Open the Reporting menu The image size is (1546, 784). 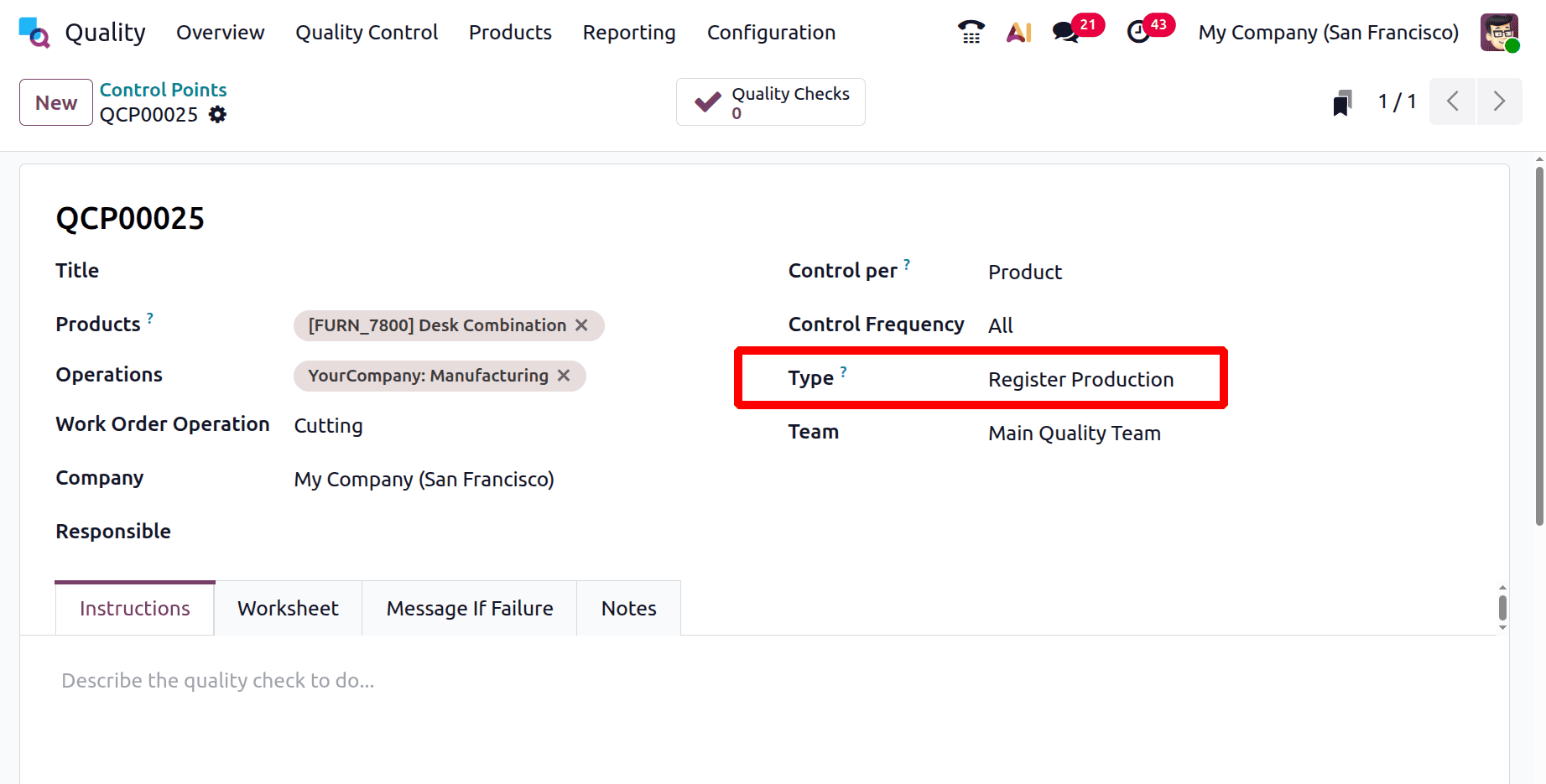point(629,32)
